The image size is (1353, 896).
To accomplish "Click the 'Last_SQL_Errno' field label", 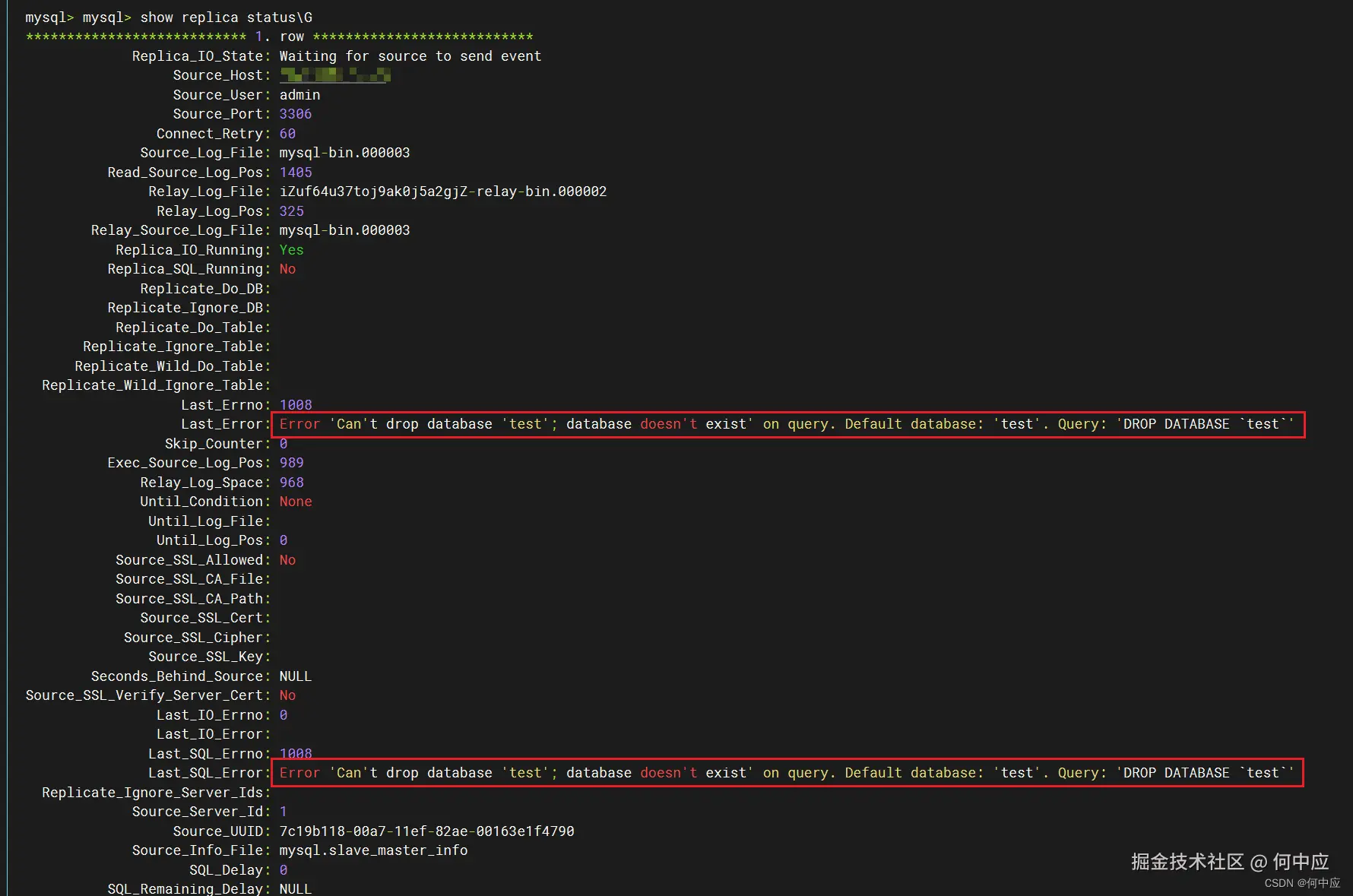I will [206, 754].
